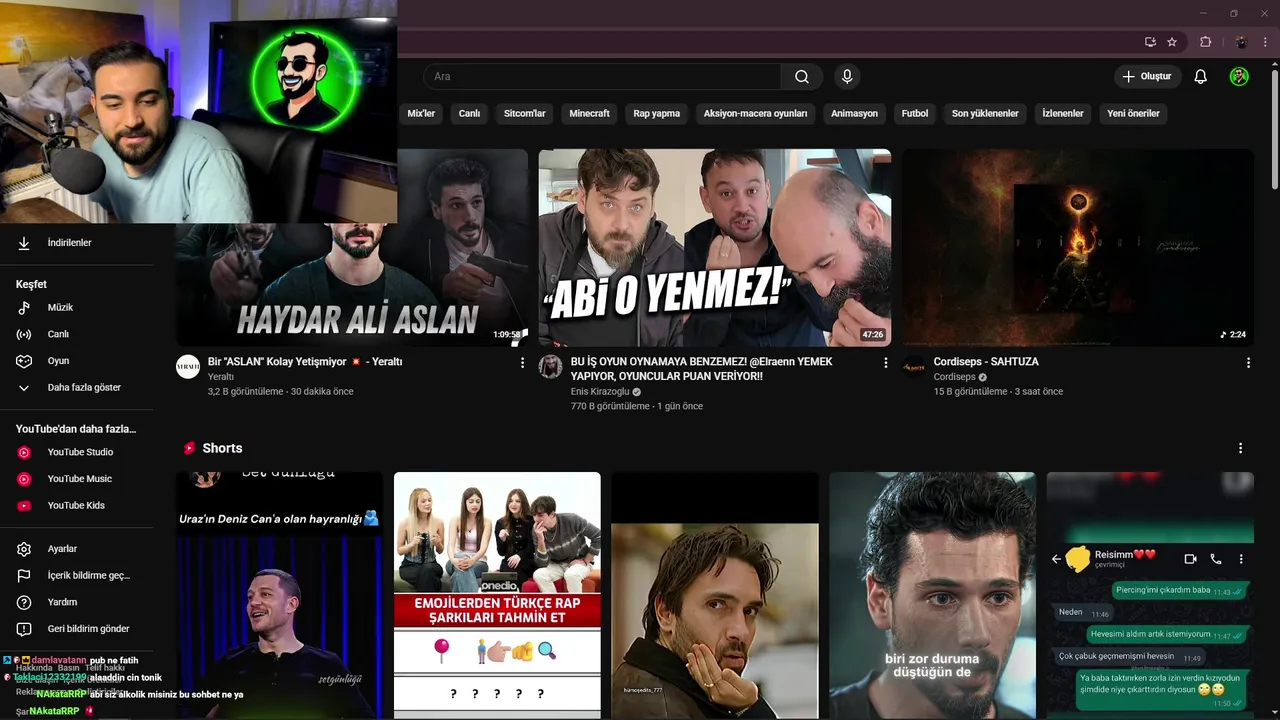
Task: Open Emojilerden Türkçe Rap short
Action: click(497, 596)
